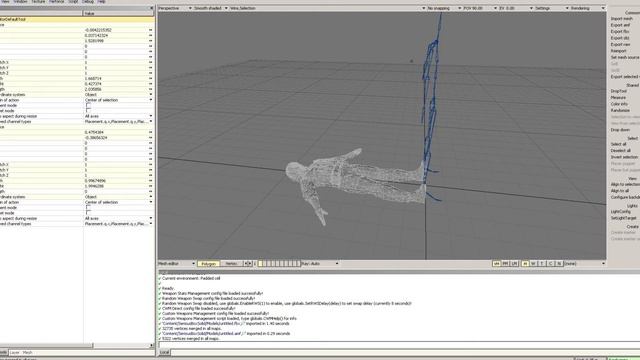640x360 pixels.
Task: Toggle the LM button in viewport footer
Action: coord(514,264)
